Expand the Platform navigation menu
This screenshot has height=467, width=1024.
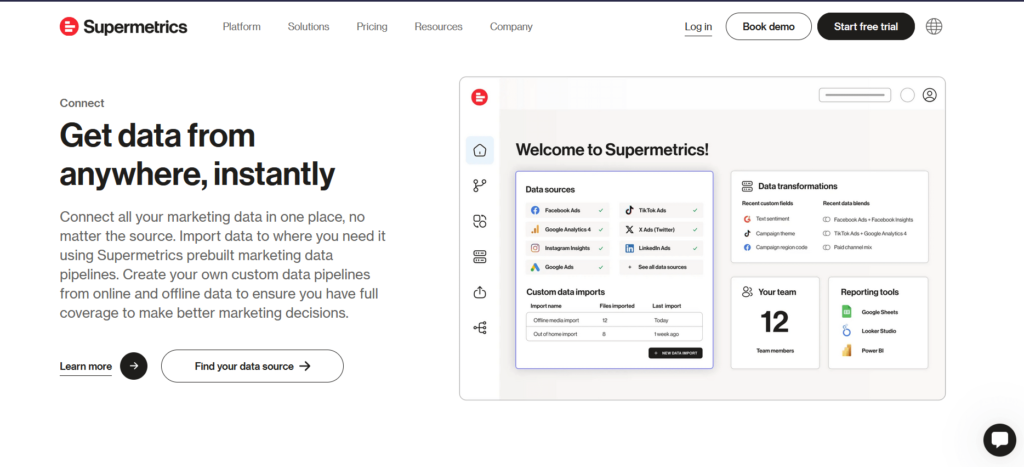241,27
